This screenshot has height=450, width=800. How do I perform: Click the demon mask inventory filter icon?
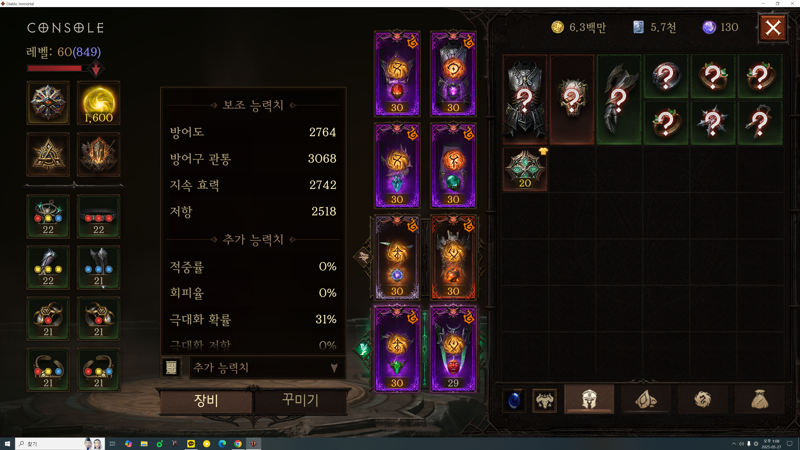point(544,400)
